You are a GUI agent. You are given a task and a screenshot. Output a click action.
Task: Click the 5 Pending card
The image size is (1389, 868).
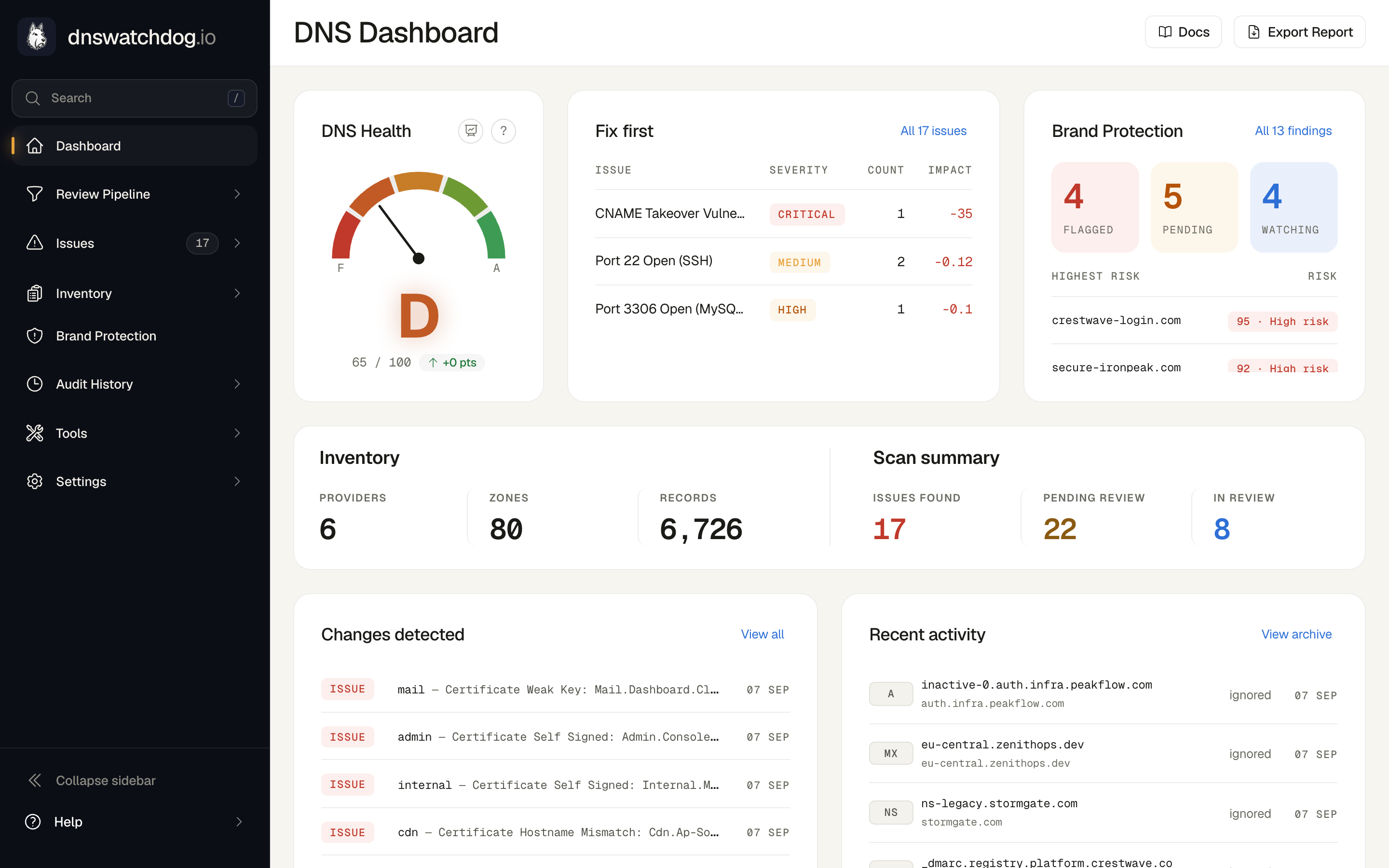(1194, 207)
